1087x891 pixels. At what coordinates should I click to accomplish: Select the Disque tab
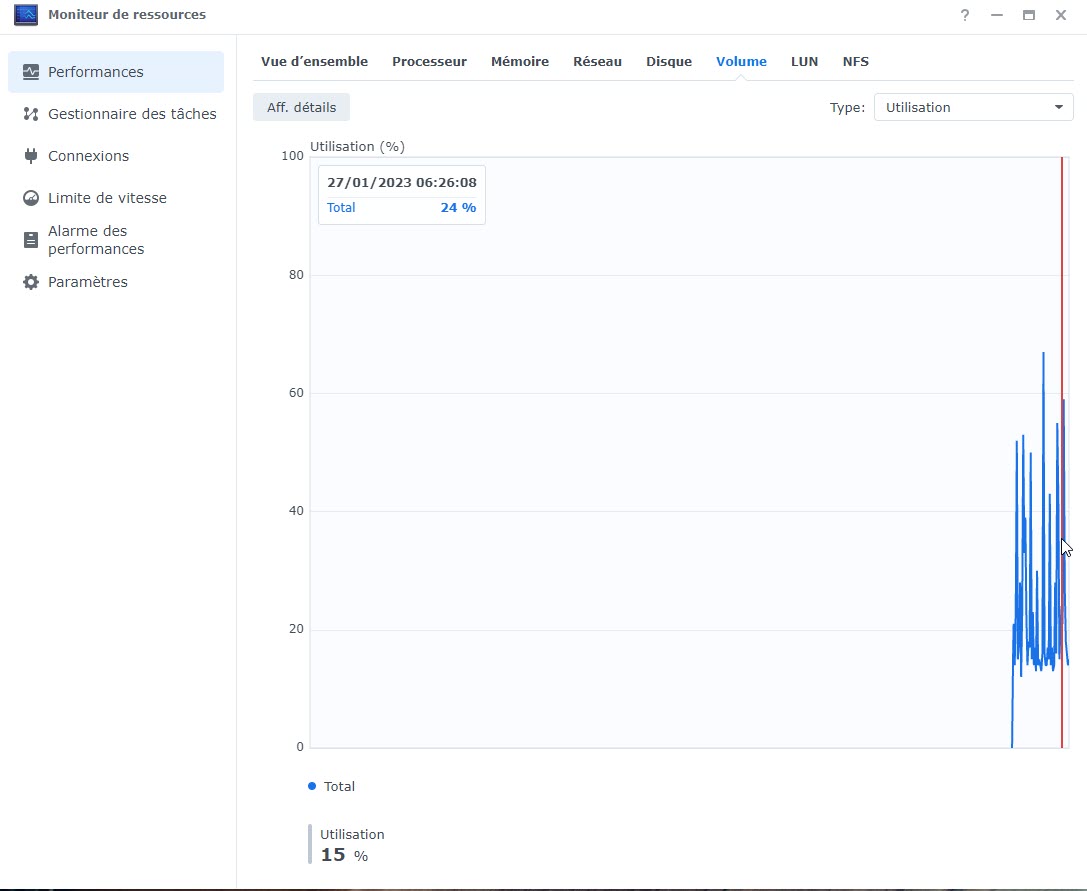coord(669,61)
